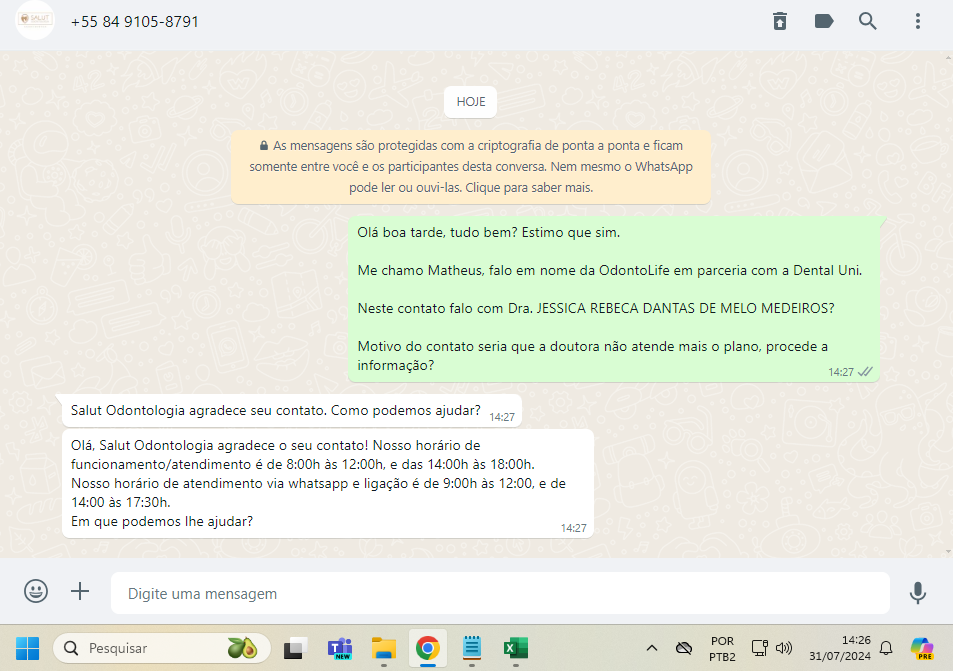Click the Pesquisar taskbar search box
Image resolution: width=953 pixels, height=671 pixels.
pyautogui.click(x=162, y=649)
